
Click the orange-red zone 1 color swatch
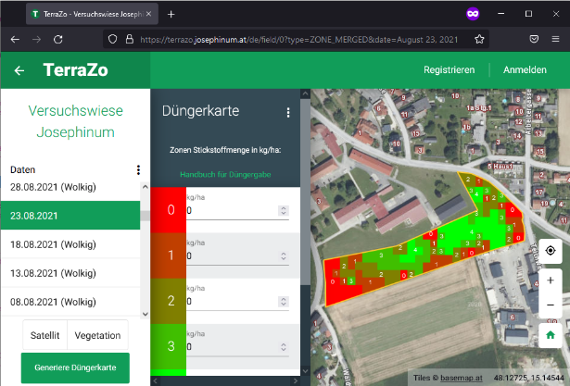[168, 256]
